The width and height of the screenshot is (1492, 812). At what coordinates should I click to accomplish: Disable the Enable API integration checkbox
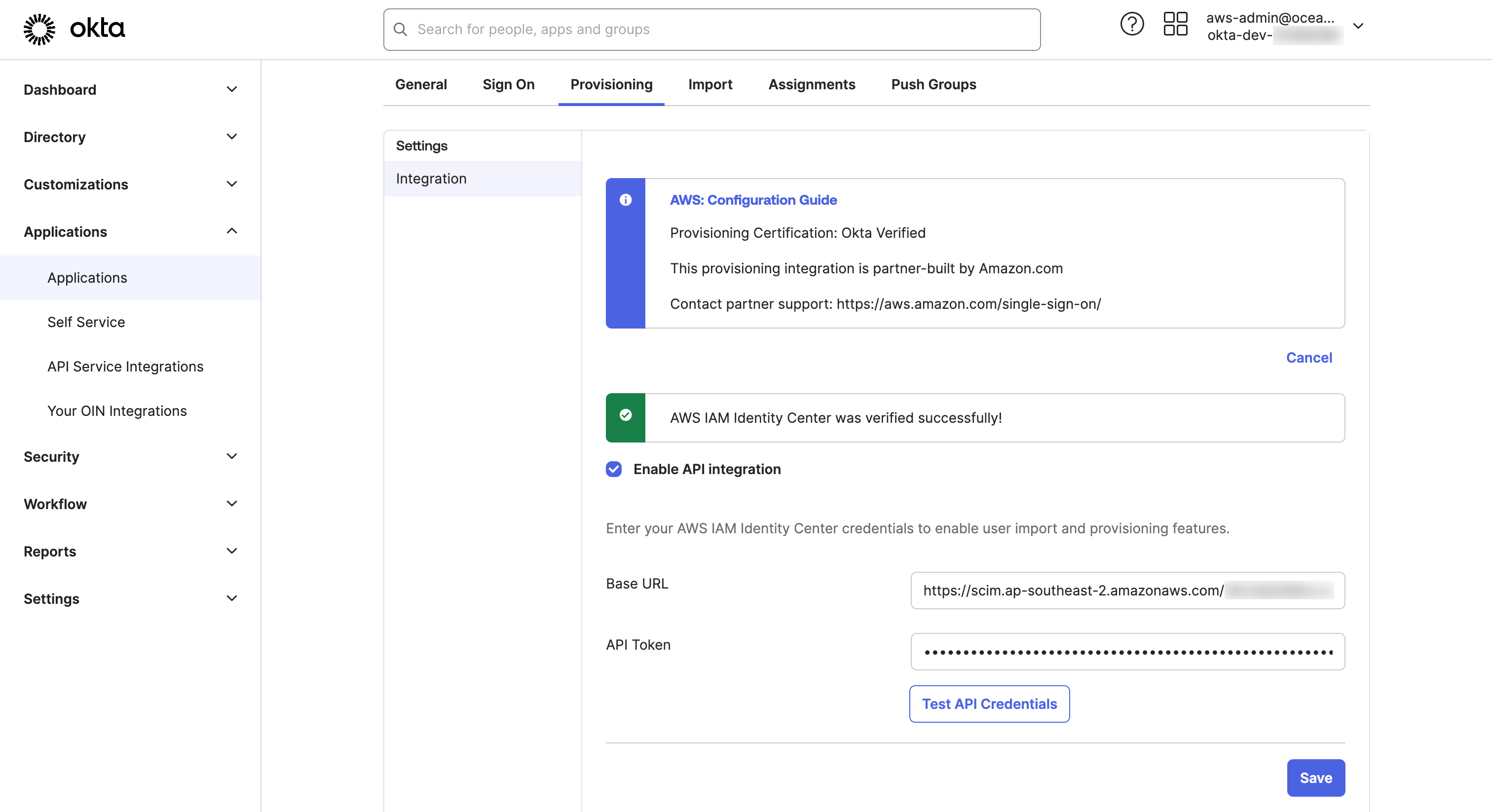click(x=613, y=469)
